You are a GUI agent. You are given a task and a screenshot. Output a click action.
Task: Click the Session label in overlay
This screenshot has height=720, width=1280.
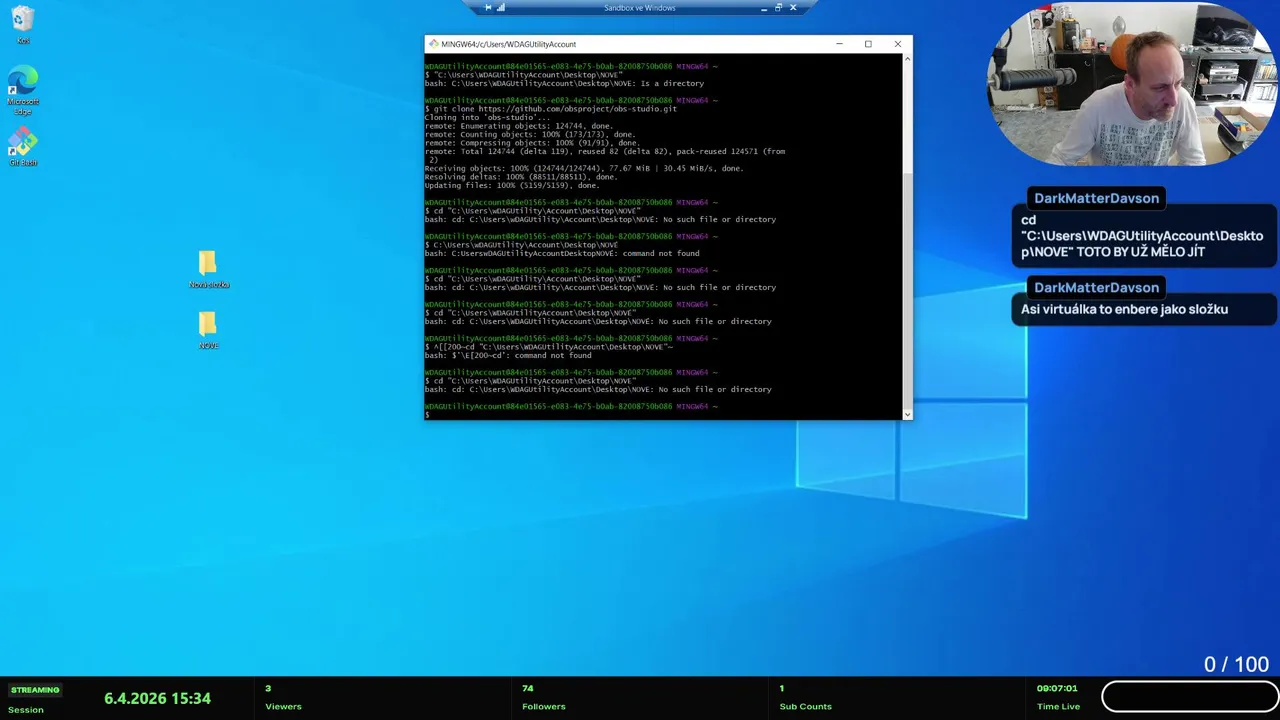pyautogui.click(x=25, y=710)
